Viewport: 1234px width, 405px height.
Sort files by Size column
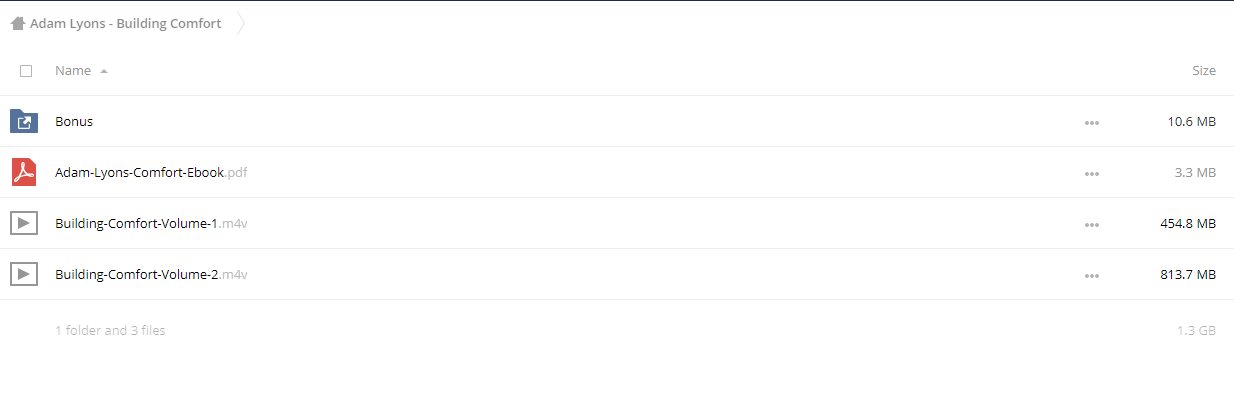click(x=1204, y=71)
